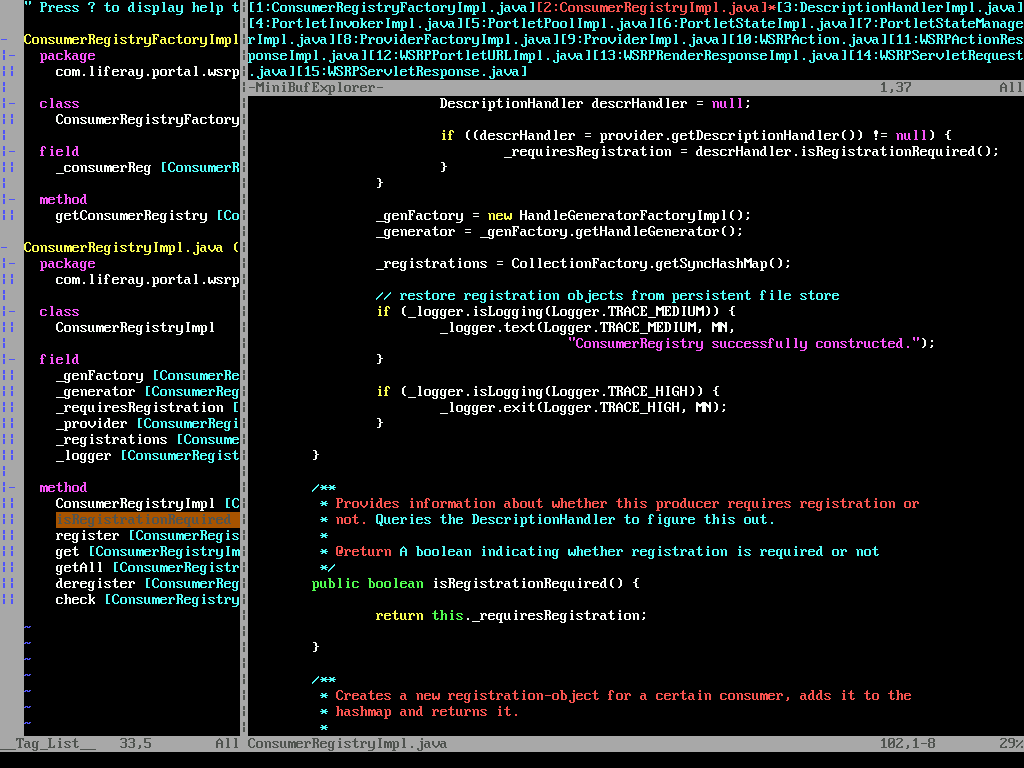
Task: Click the -MiniBufExplorer- status line label
Action: pyautogui.click(x=315, y=88)
